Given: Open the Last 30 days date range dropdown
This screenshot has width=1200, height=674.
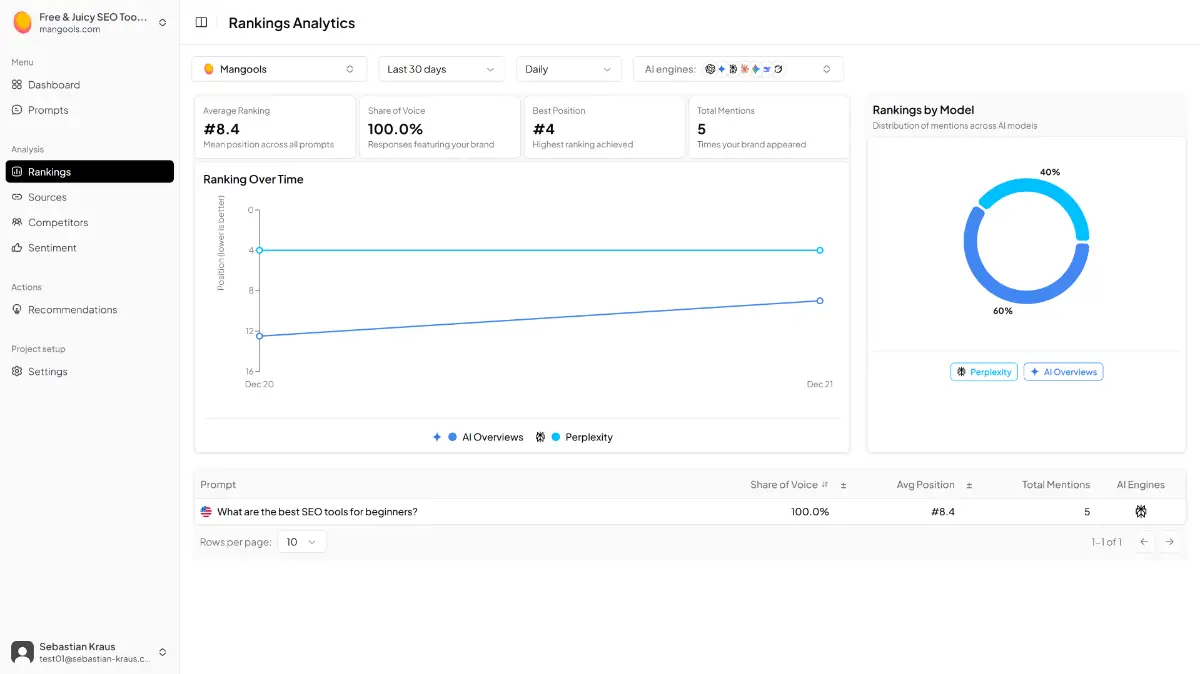Looking at the screenshot, I should [x=440, y=69].
